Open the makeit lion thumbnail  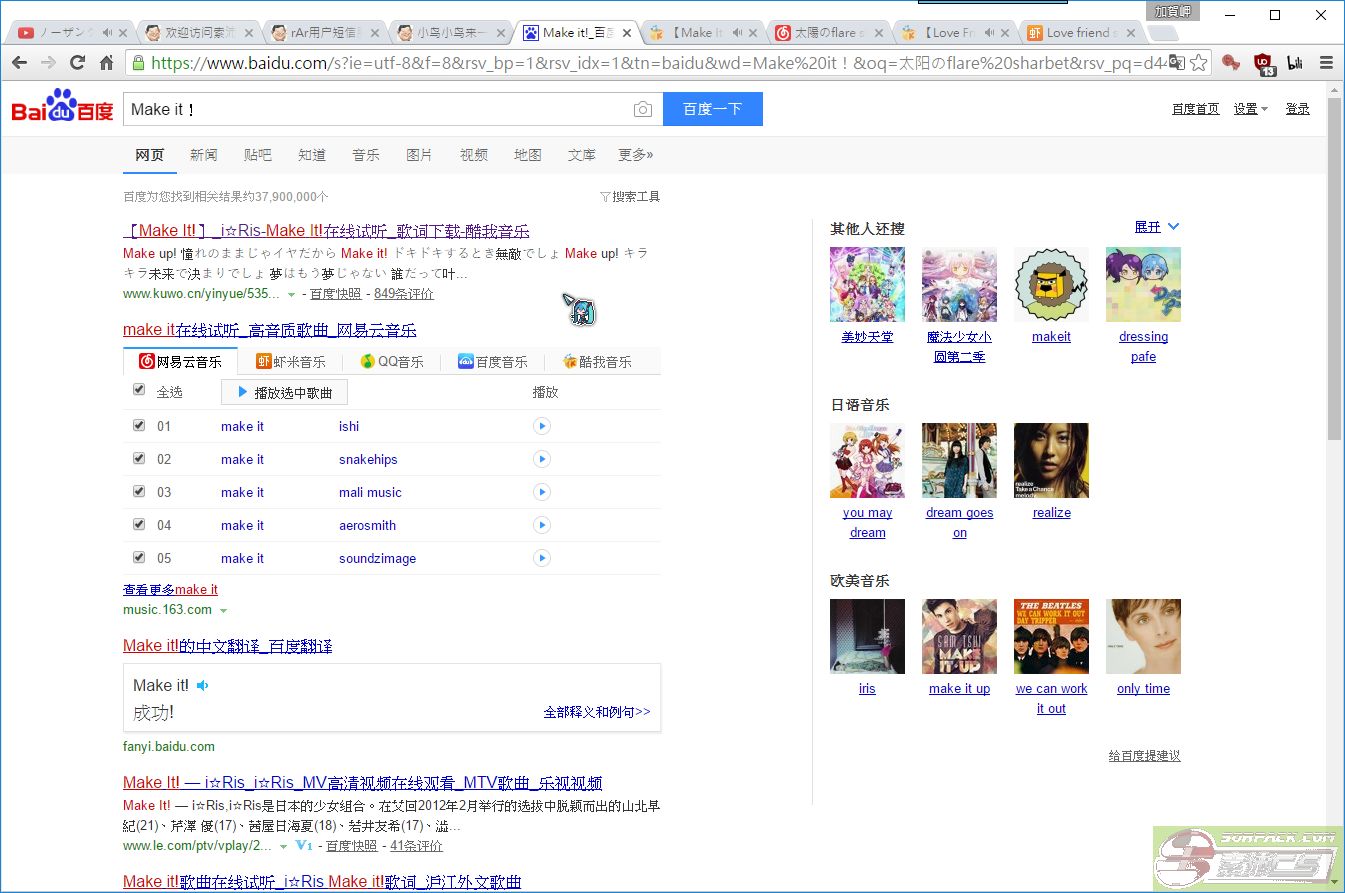coord(1051,284)
